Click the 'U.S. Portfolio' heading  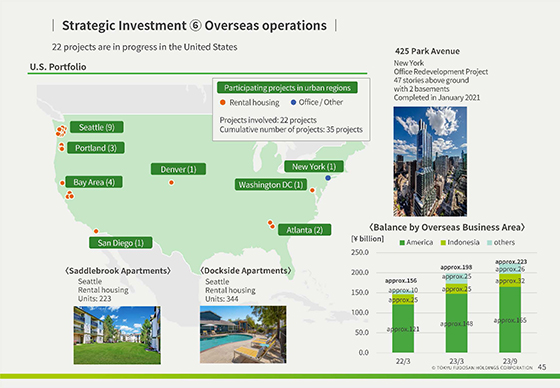(x=58, y=67)
